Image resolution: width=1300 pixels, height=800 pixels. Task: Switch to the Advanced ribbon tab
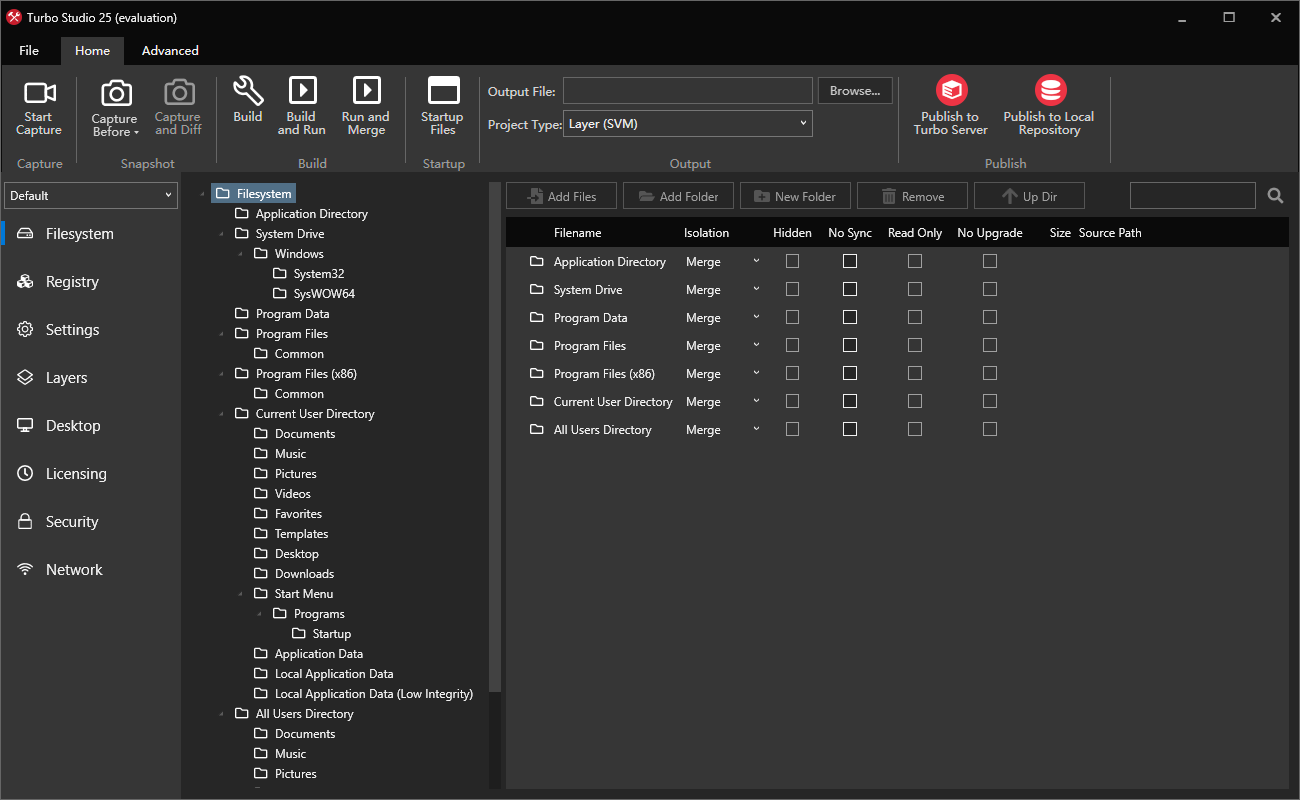(170, 51)
